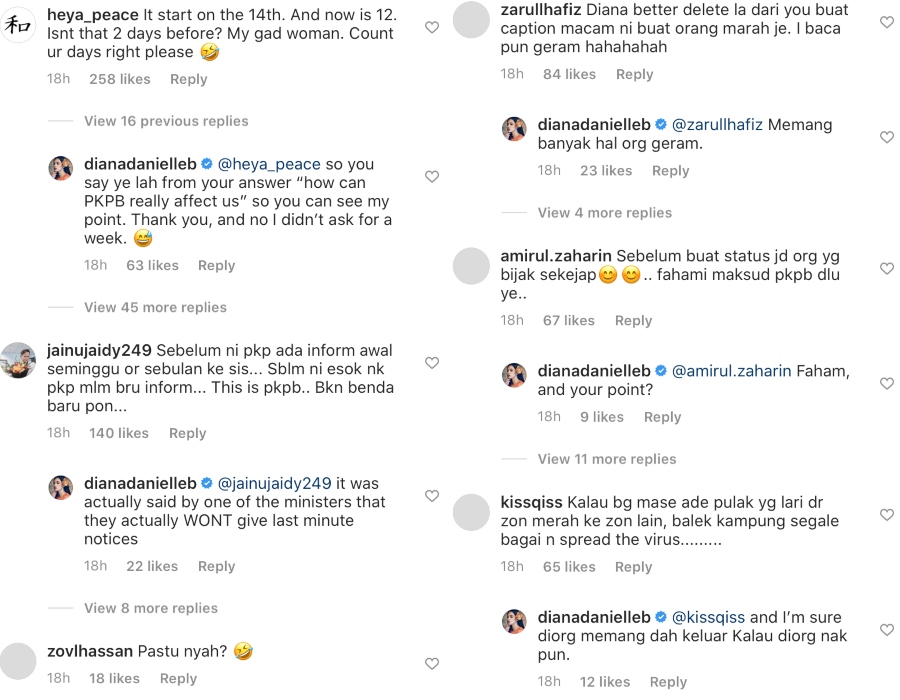Viewport: 900px width, 700px height.
Task: Reply to heya_peace's comment
Action: click(189, 79)
